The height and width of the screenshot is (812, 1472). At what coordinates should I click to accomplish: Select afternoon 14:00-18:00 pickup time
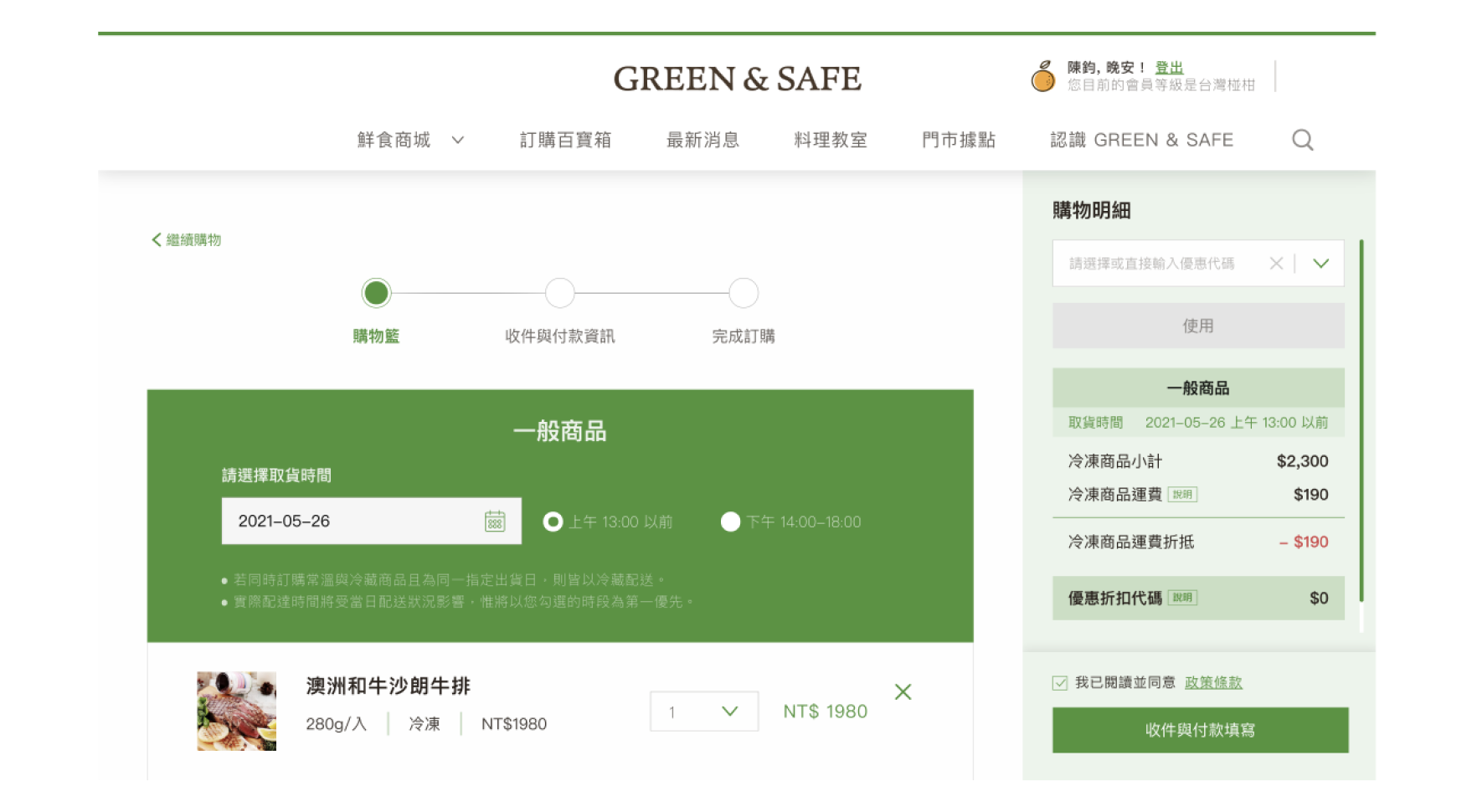(x=730, y=522)
